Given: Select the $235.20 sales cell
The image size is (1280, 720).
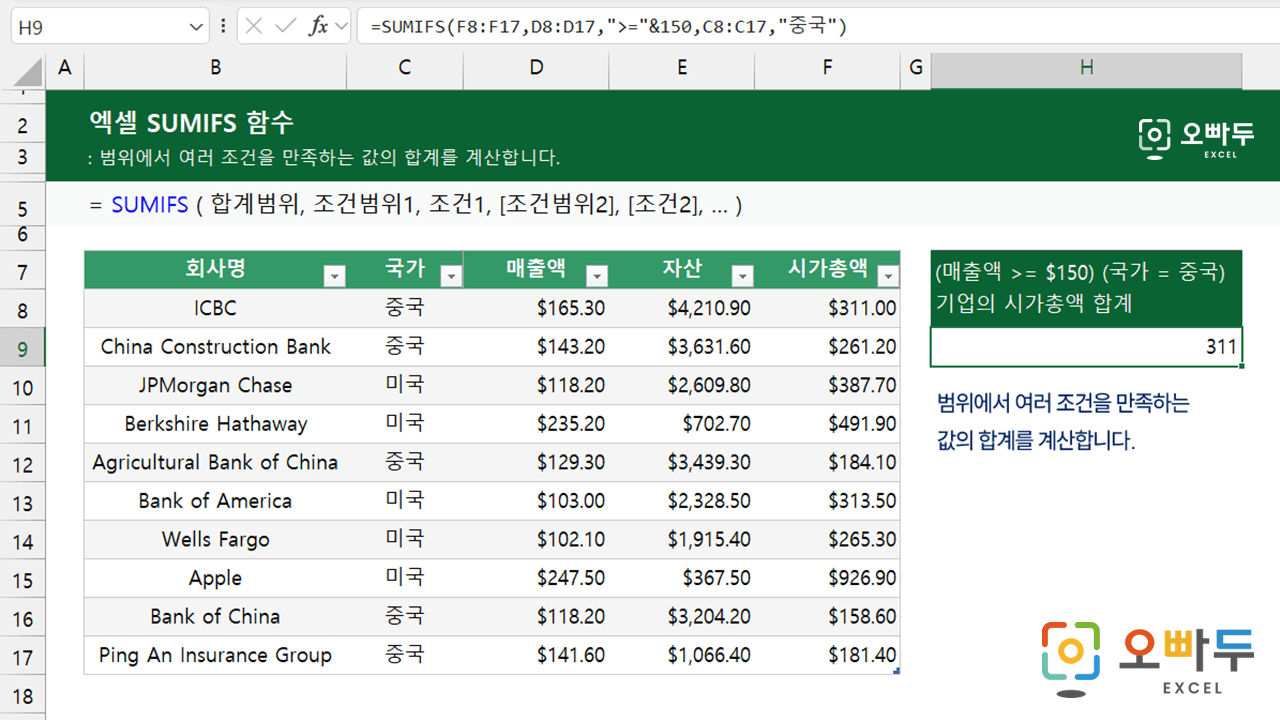Looking at the screenshot, I should pyautogui.click(x=537, y=424).
